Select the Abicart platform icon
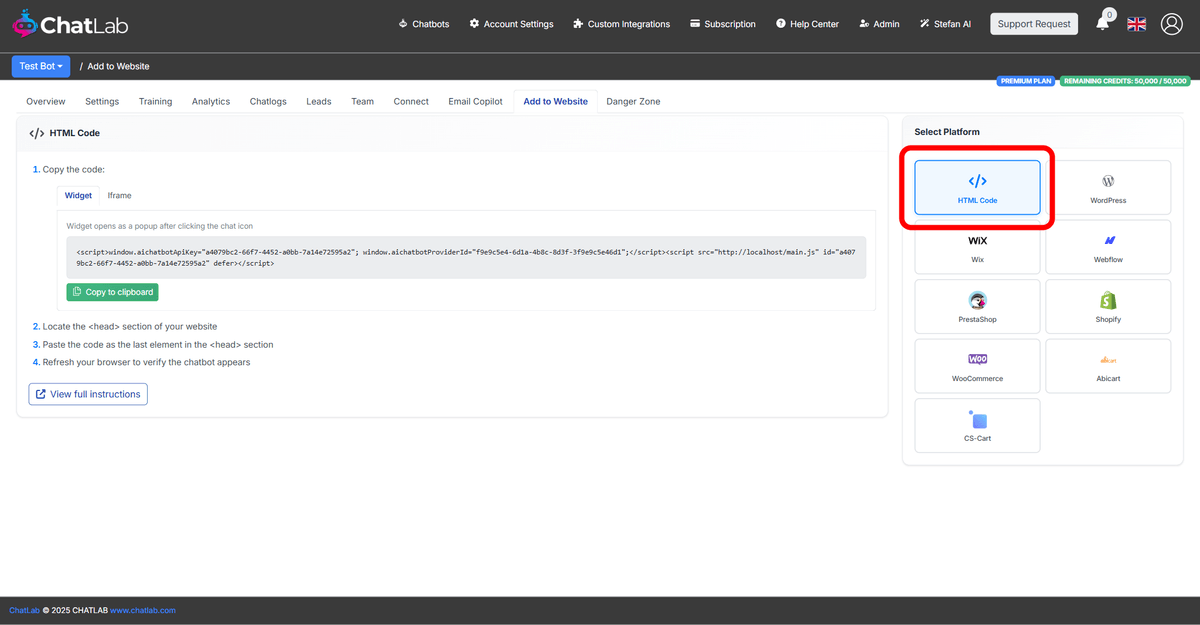 (1108, 365)
